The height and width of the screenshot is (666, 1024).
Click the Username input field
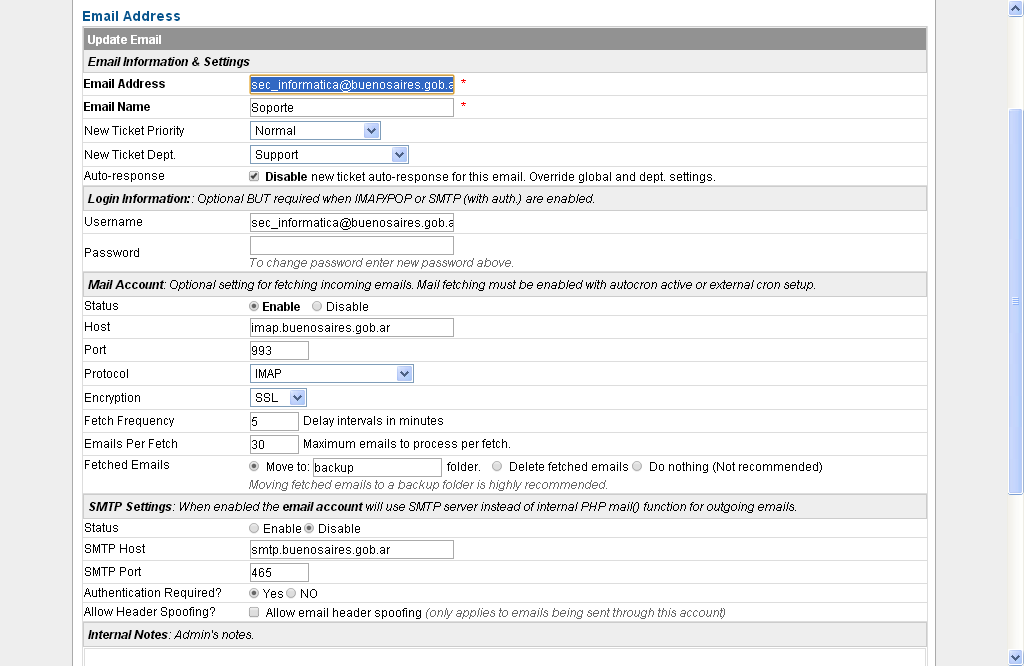click(x=352, y=223)
